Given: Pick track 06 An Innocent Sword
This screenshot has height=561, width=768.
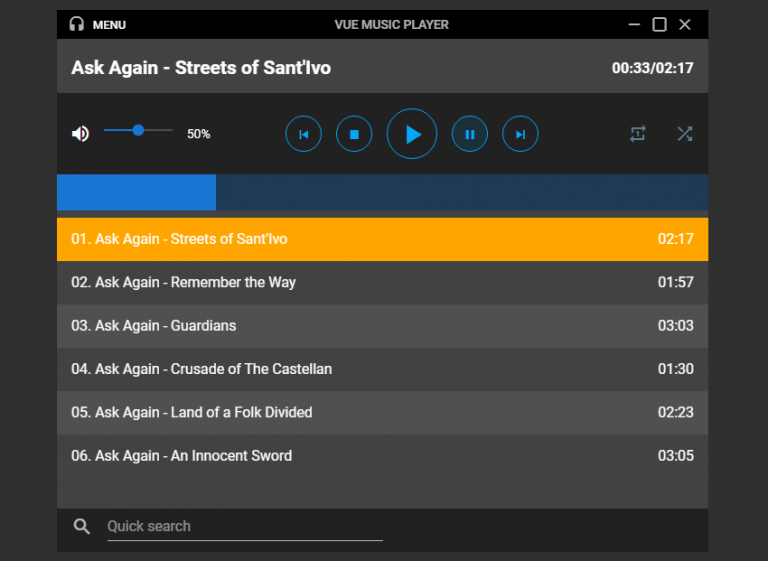Looking at the screenshot, I should pos(383,456).
